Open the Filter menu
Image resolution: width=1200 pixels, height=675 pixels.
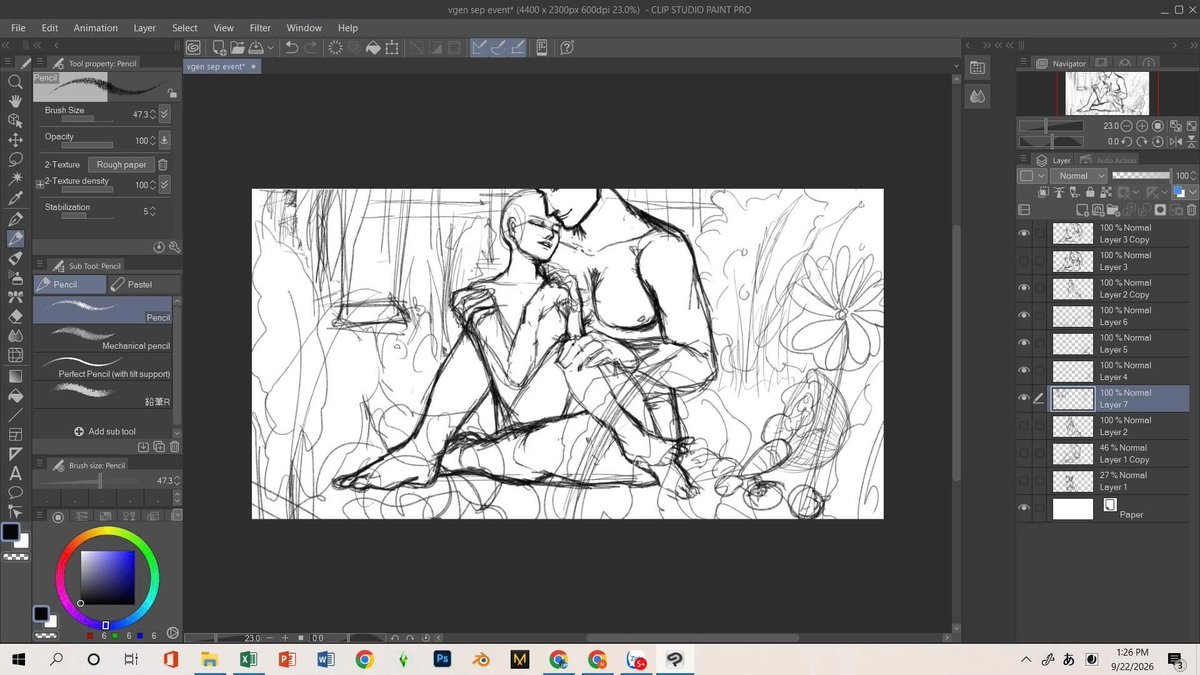click(260, 28)
